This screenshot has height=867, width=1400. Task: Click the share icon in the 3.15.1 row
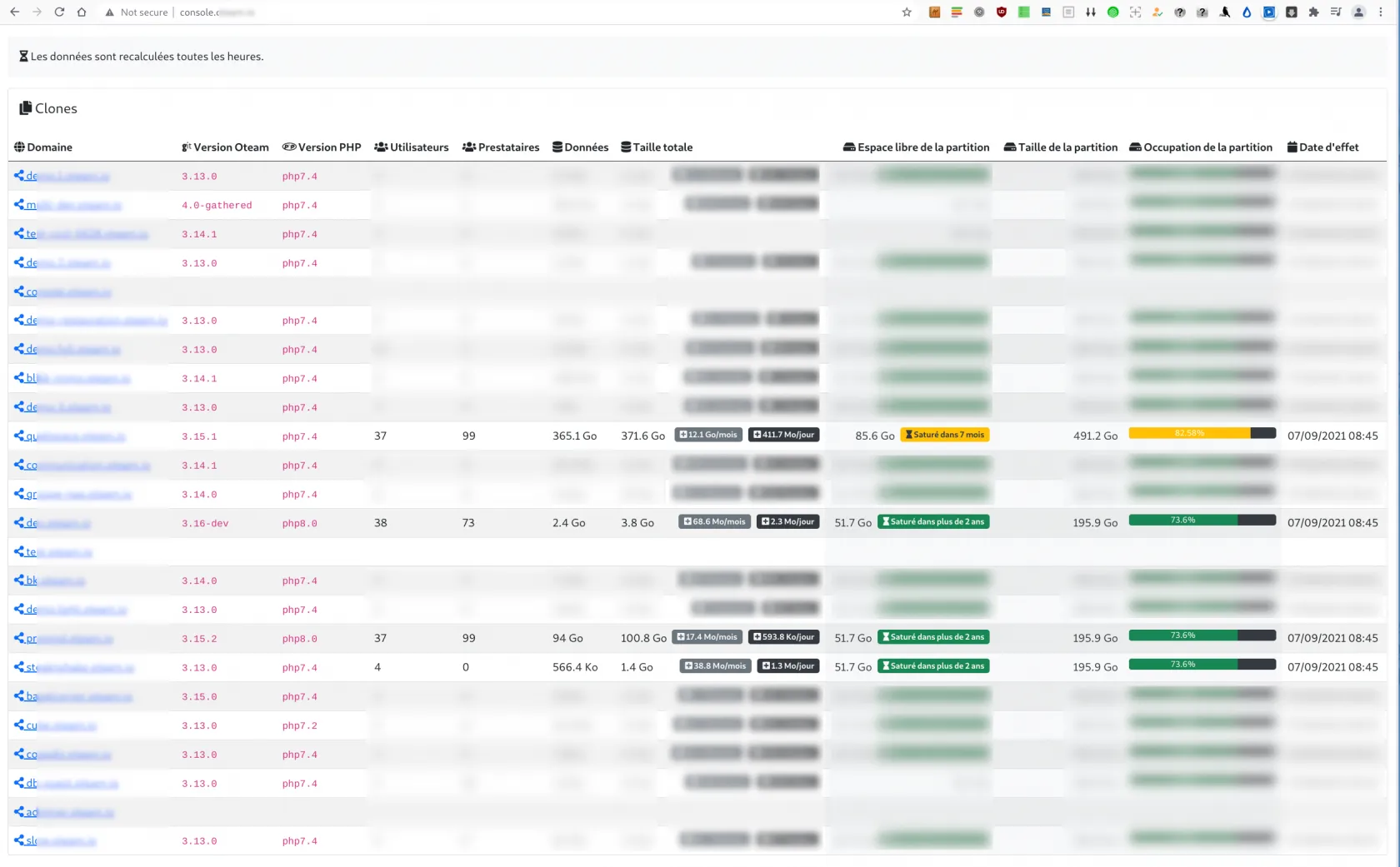click(x=19, y=436)
